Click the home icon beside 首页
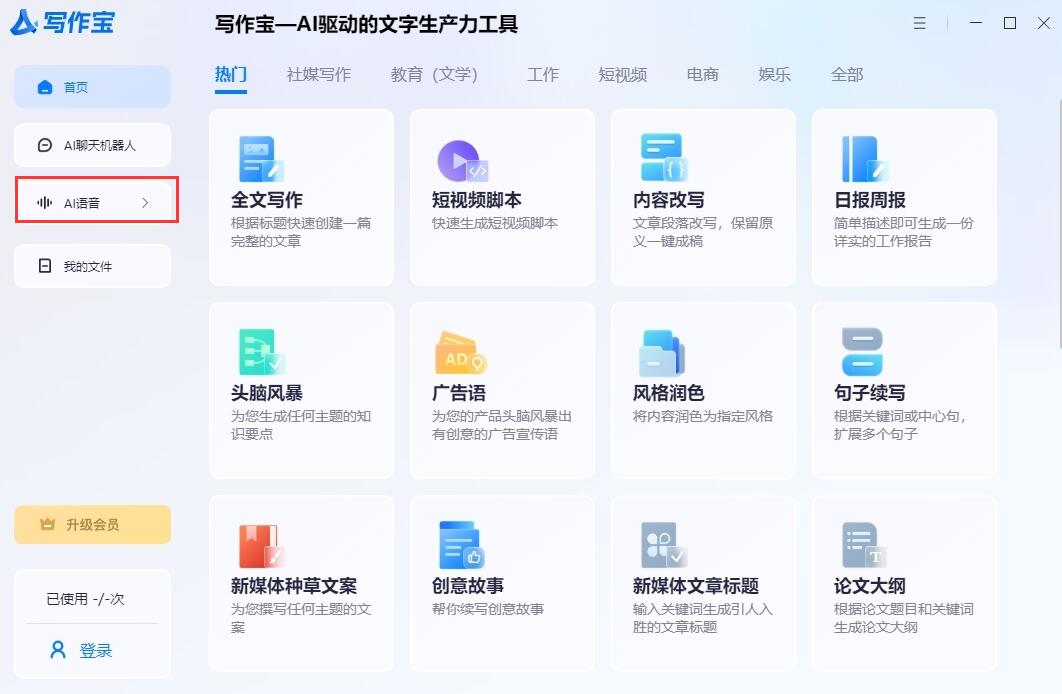Screen dimensions: 1062x694 click(45, 87)
